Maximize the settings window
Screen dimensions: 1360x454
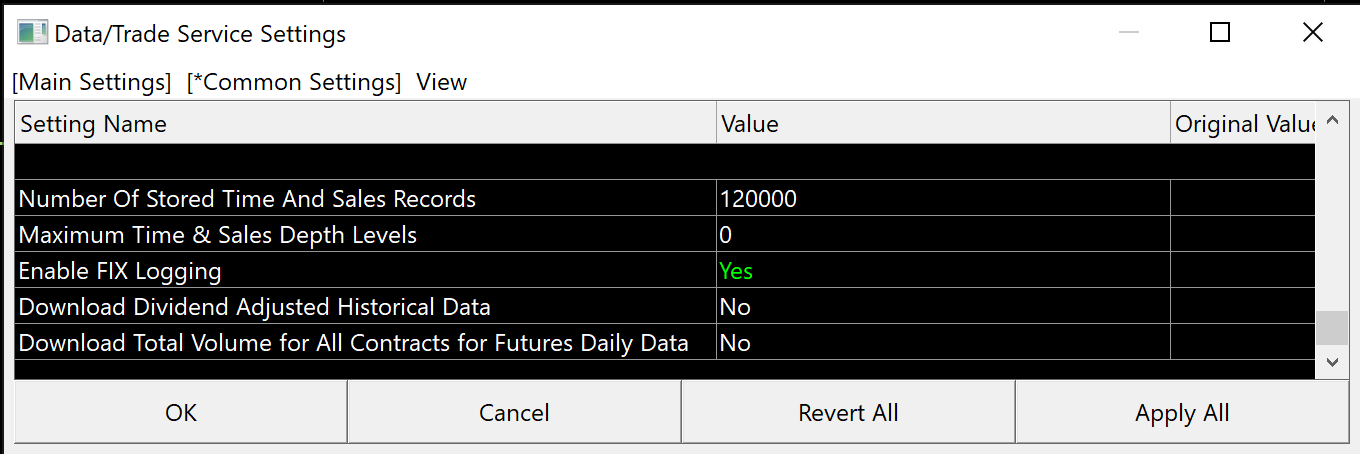[1220, 33]
